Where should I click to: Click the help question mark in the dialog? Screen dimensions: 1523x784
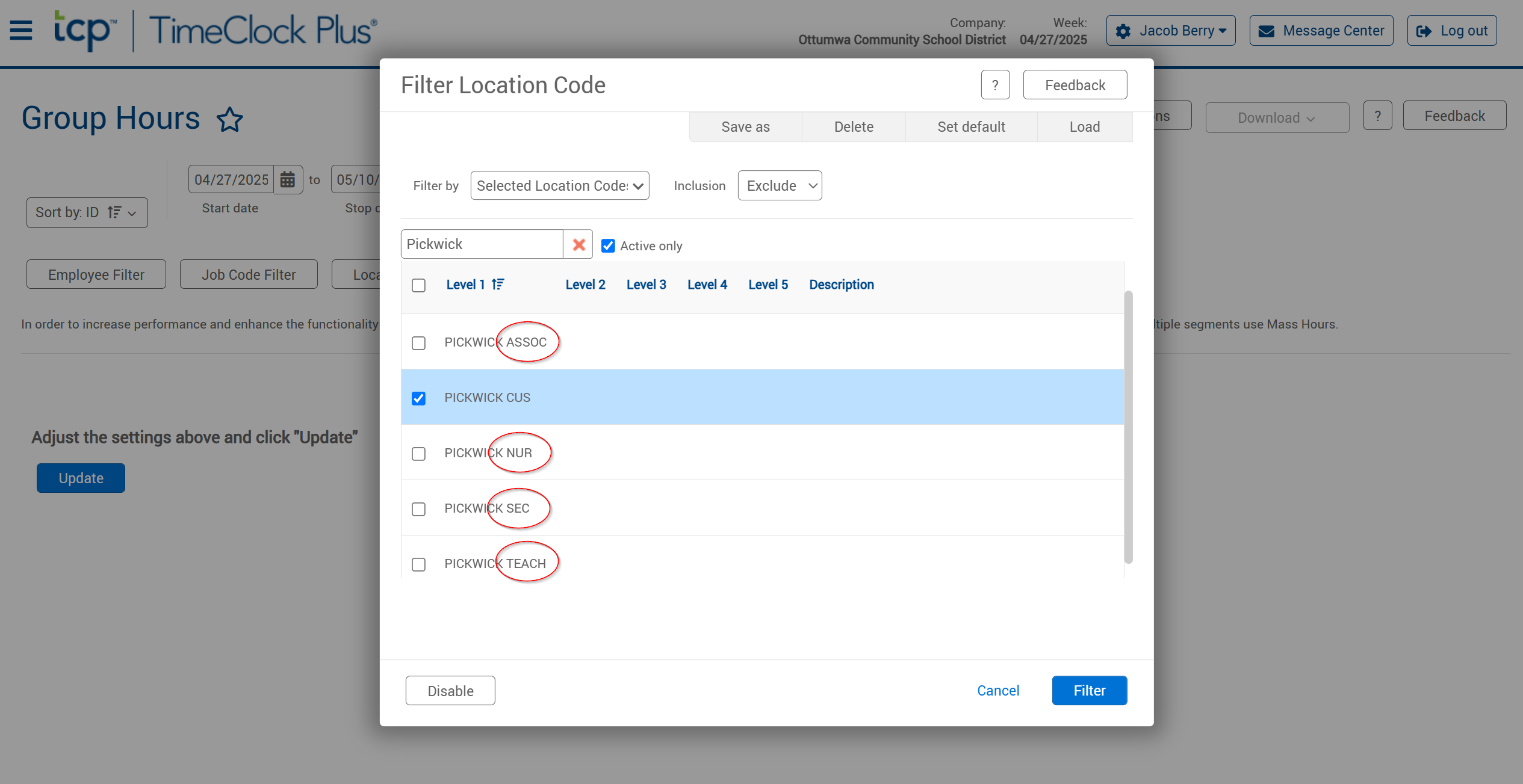point(995,85)
